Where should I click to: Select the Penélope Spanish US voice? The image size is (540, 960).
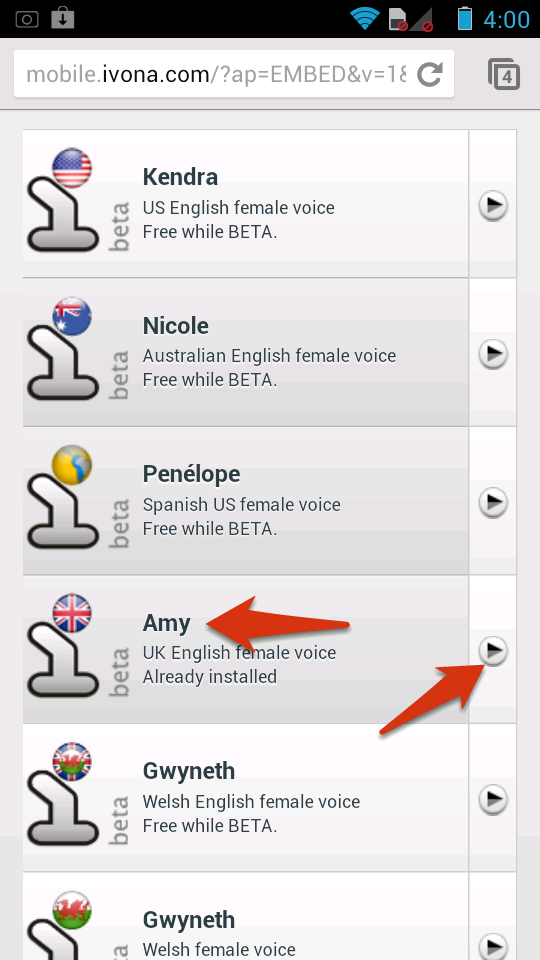click(x=246, y=501)
